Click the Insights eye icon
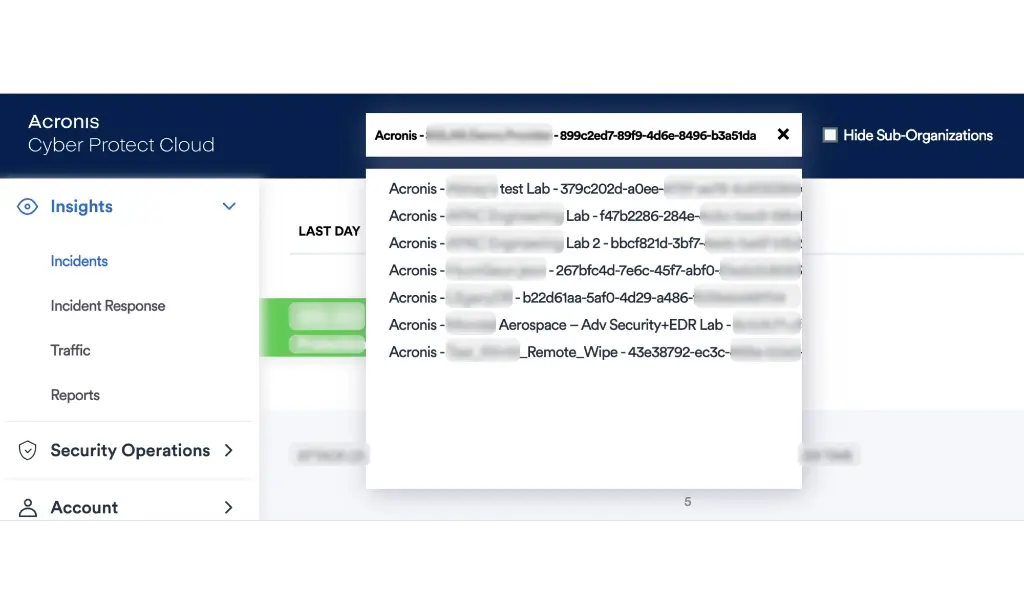 (x=27, y=207)
